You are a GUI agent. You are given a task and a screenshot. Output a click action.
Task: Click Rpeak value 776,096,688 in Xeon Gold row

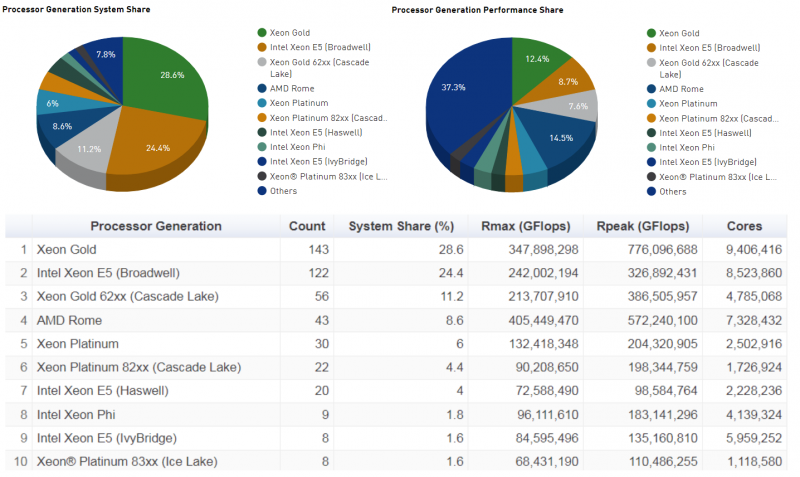click(x=662, y=249)
